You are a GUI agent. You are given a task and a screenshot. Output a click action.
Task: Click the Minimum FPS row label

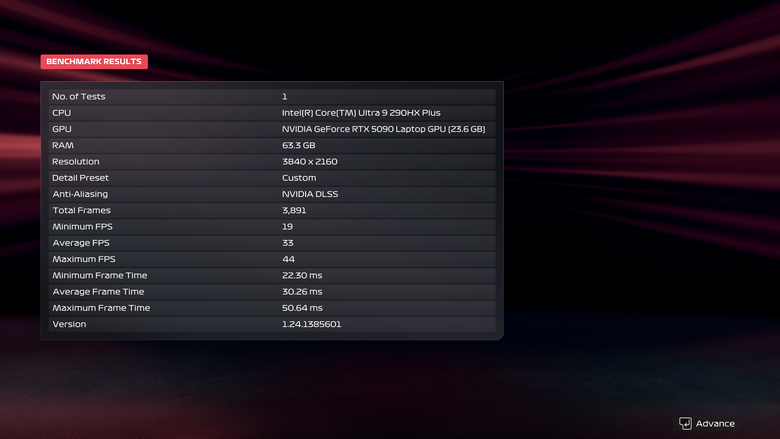[x=83, y=226]
